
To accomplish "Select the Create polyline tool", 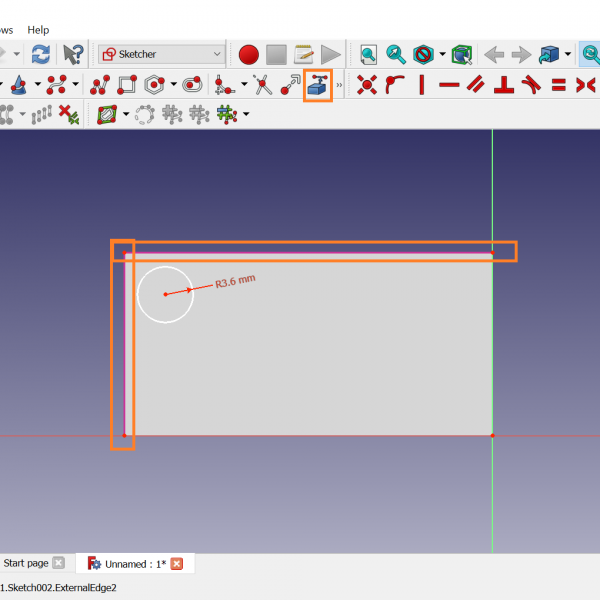I will coord(100,85).
